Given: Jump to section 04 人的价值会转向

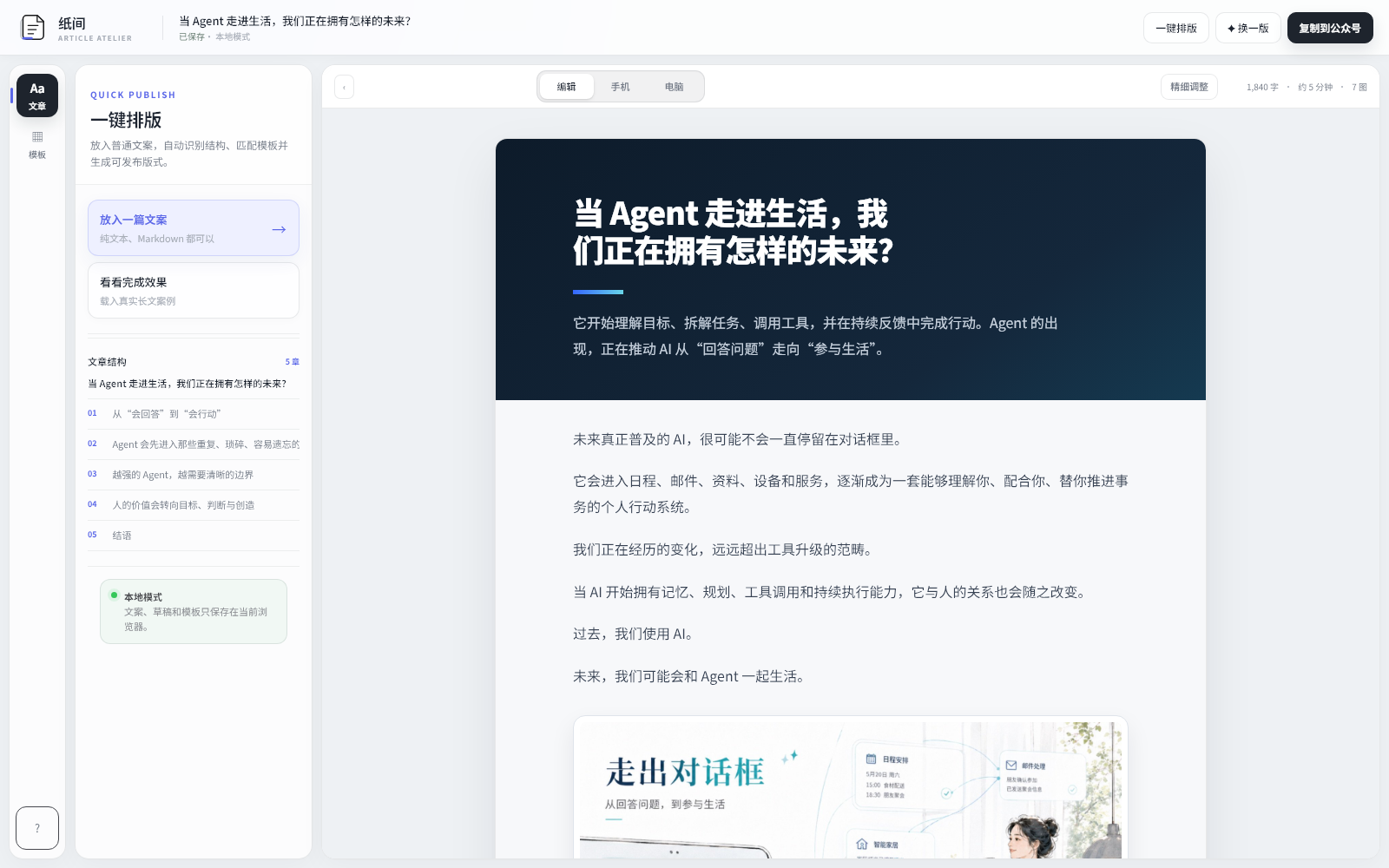Looking at the screenshot, I should pyautogui.click(x=194, y=505).
